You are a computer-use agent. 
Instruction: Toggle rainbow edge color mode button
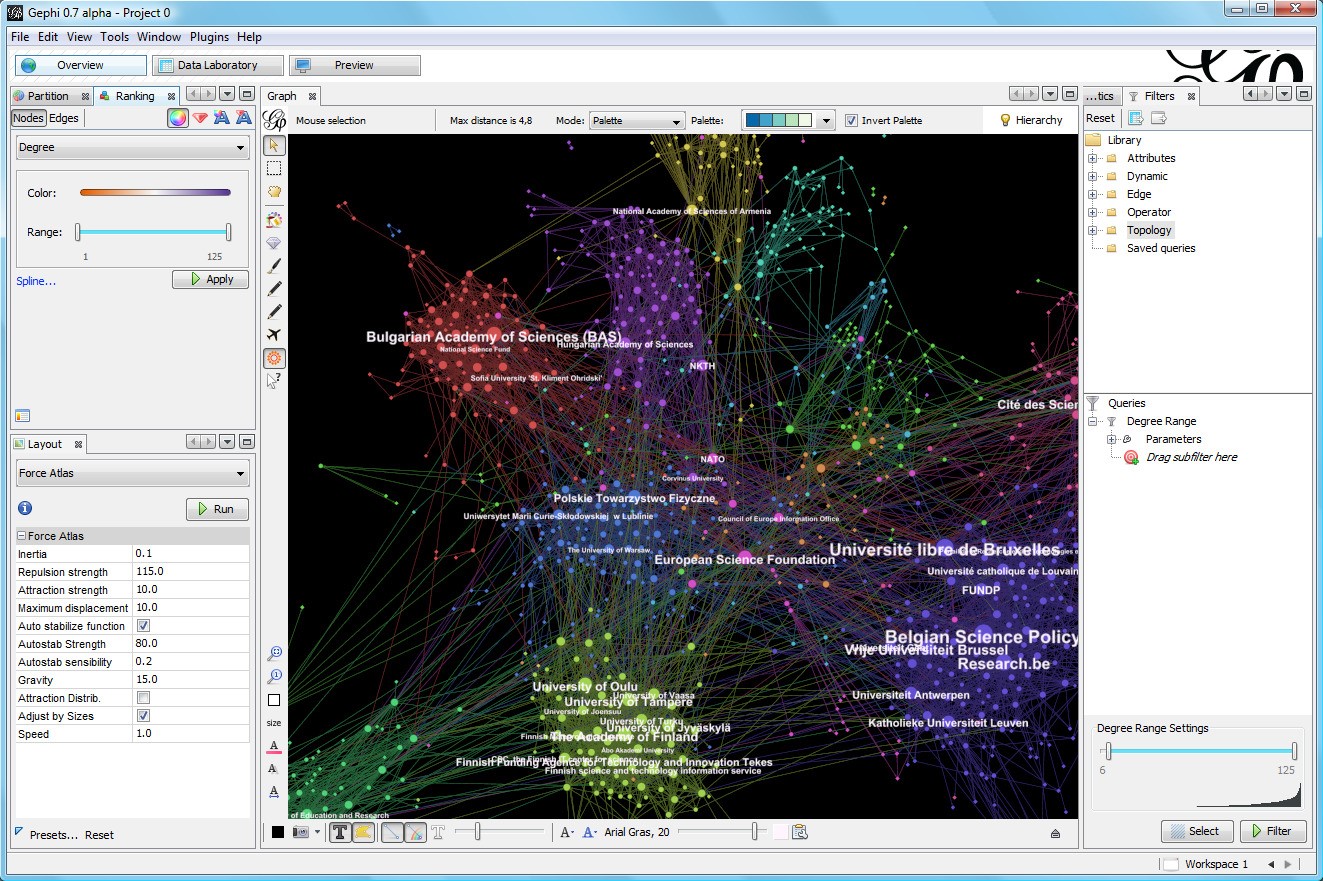pyautogui.click(x=416, y=832)
